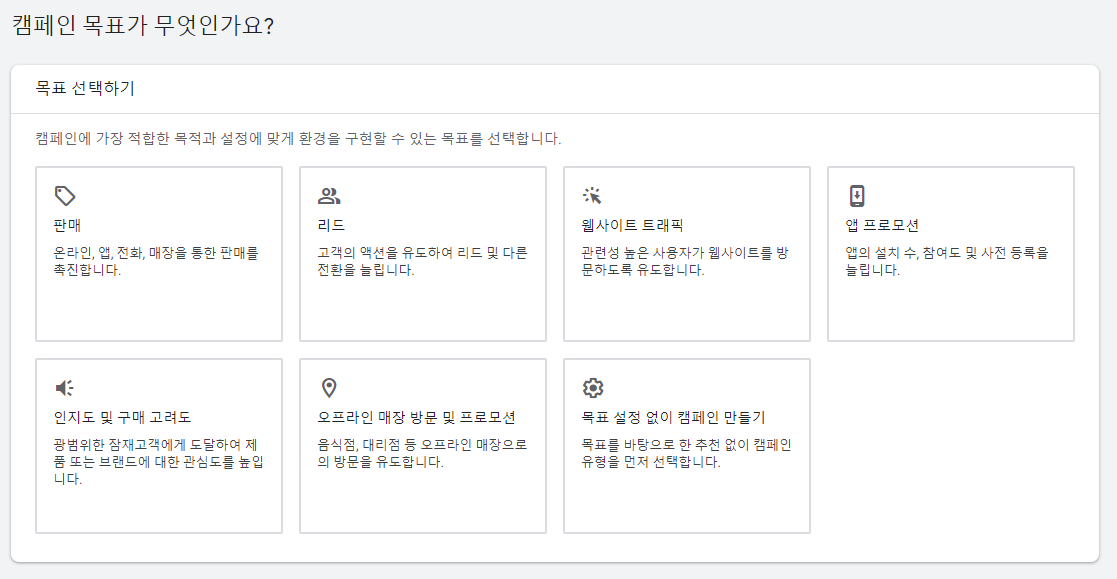This screenshot has height=579, width=1117.
Task: Click the 음식점, 대리점 store visit description
Action: click(x=422, y=453)
